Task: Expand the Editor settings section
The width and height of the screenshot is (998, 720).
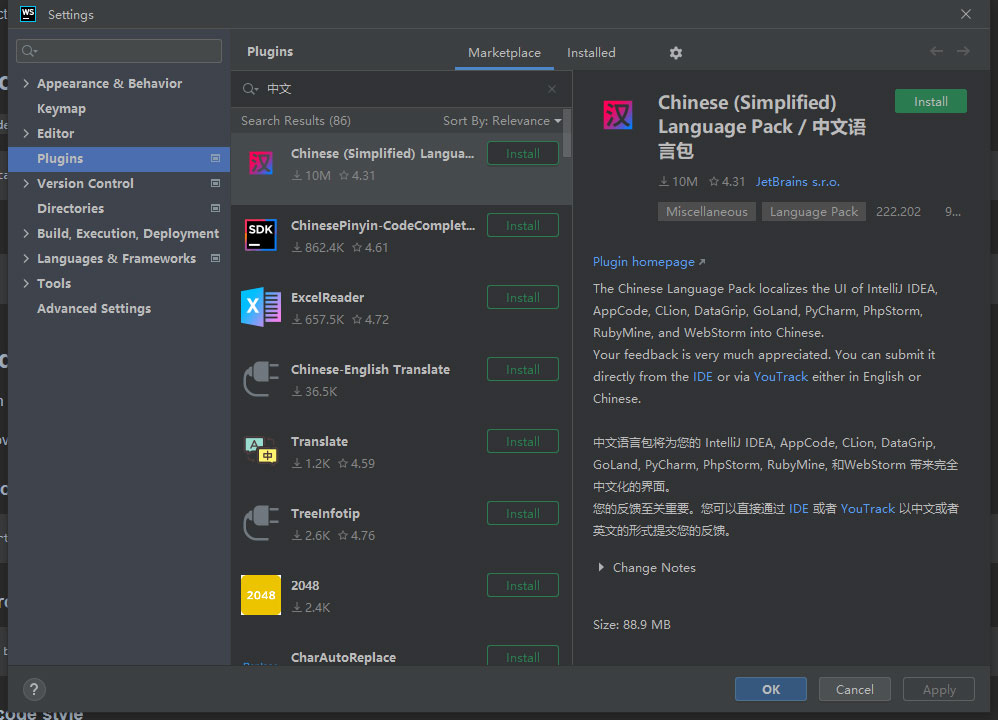Action: 26,133
